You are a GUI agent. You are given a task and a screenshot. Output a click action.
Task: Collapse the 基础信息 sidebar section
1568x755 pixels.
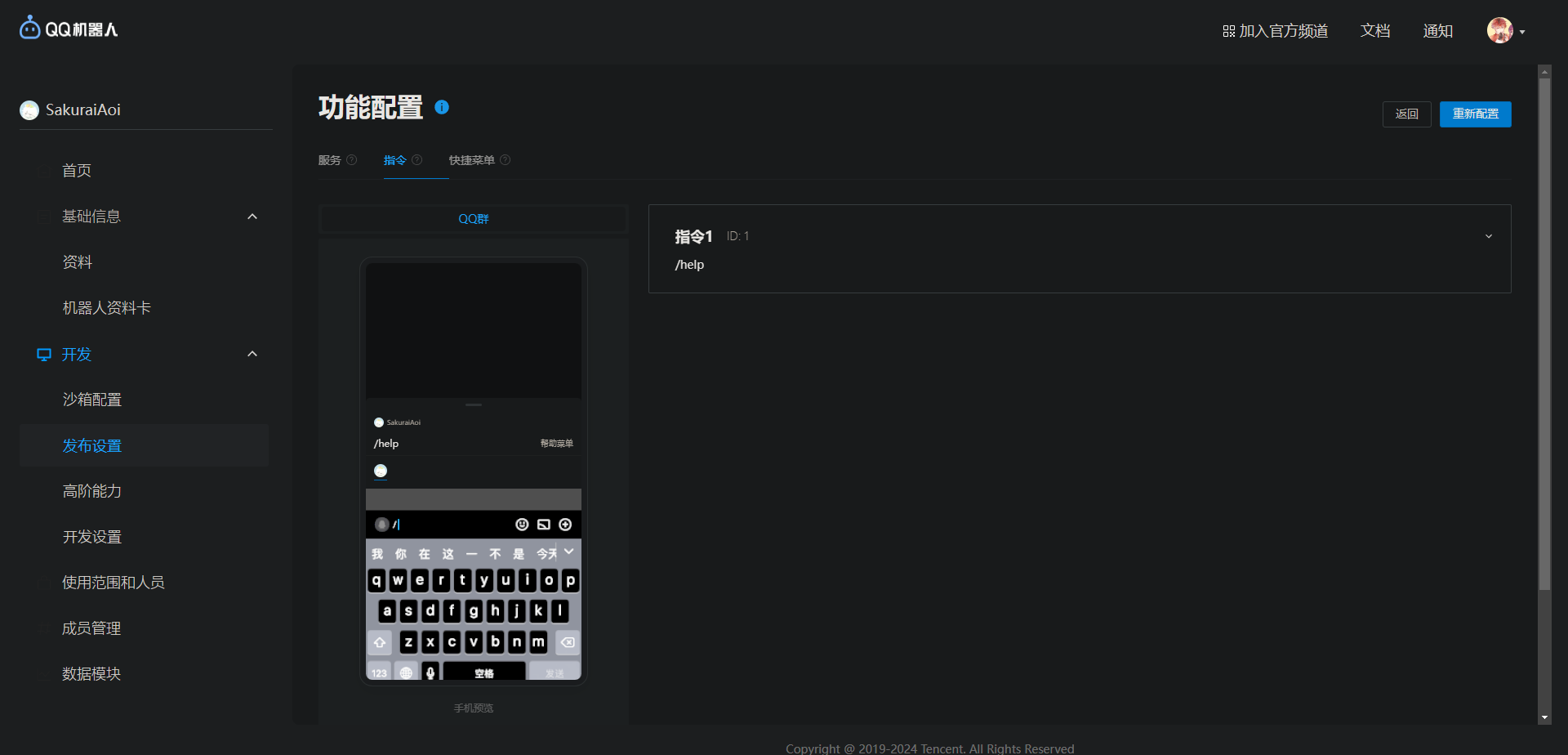point(252,217)
